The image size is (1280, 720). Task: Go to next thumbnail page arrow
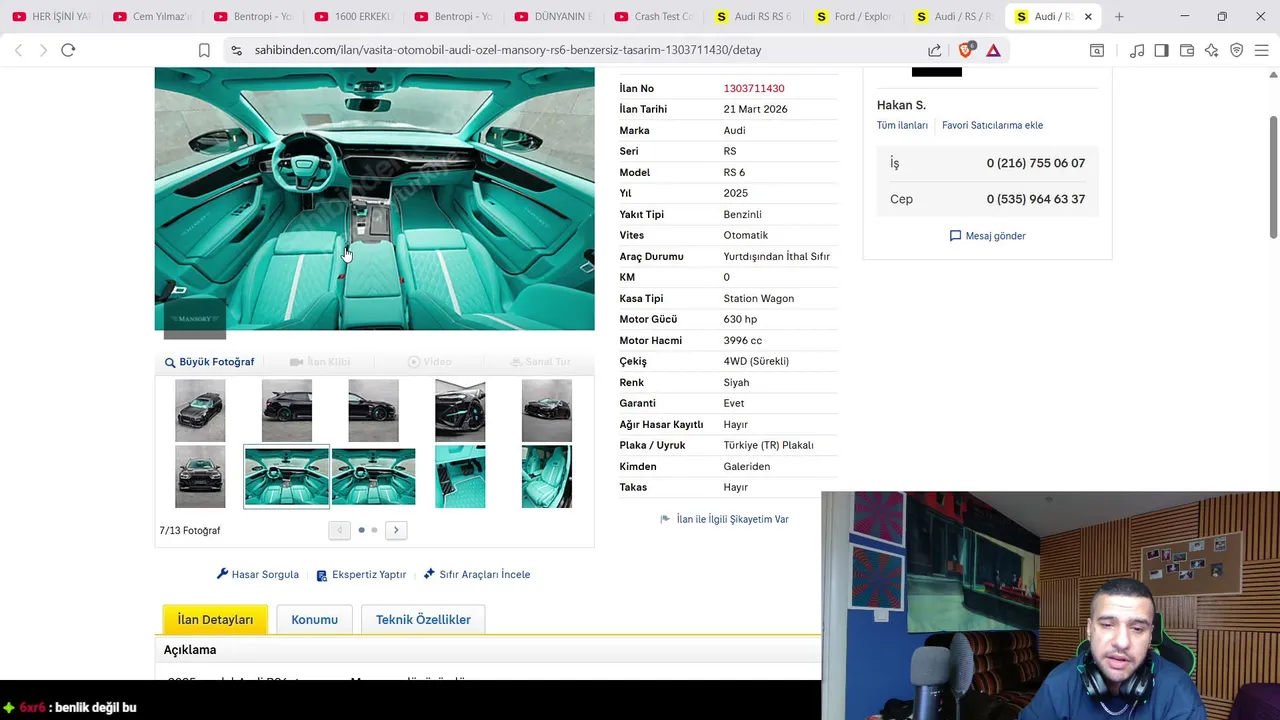[396, 530]
